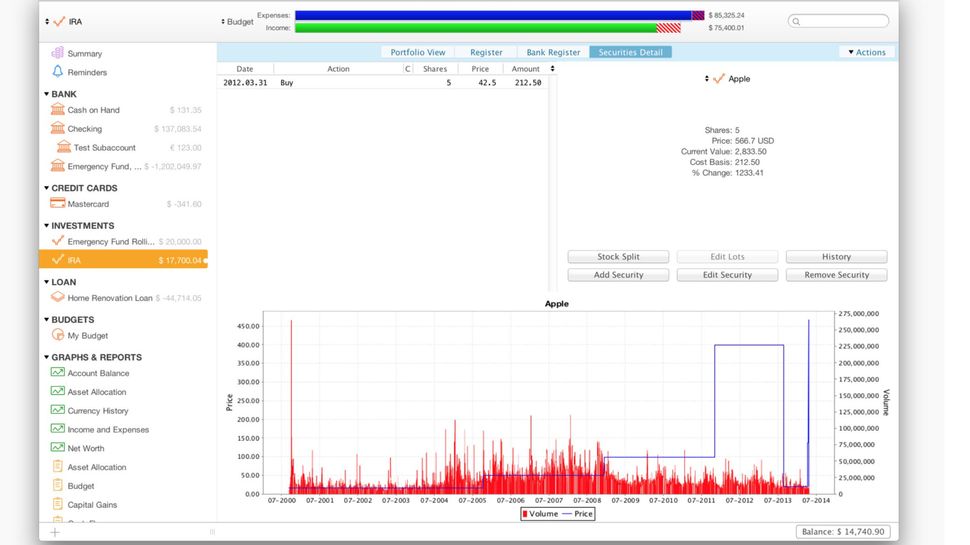Open the Account Balance graph icon
This screenshot has height=545, width=970.
pyautogui.click(x=58, y=372)
